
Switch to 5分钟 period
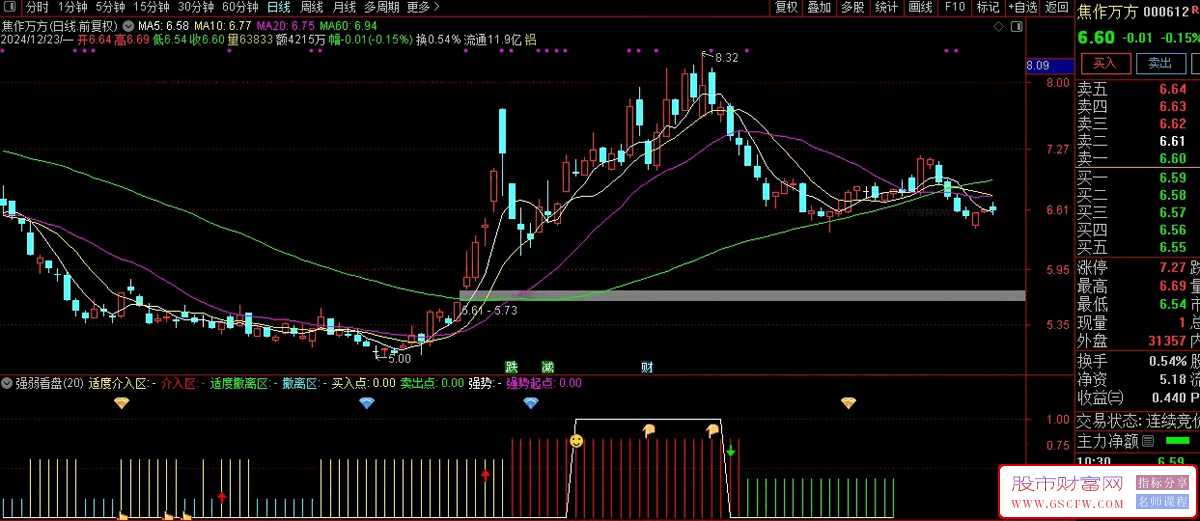point(111,7)
